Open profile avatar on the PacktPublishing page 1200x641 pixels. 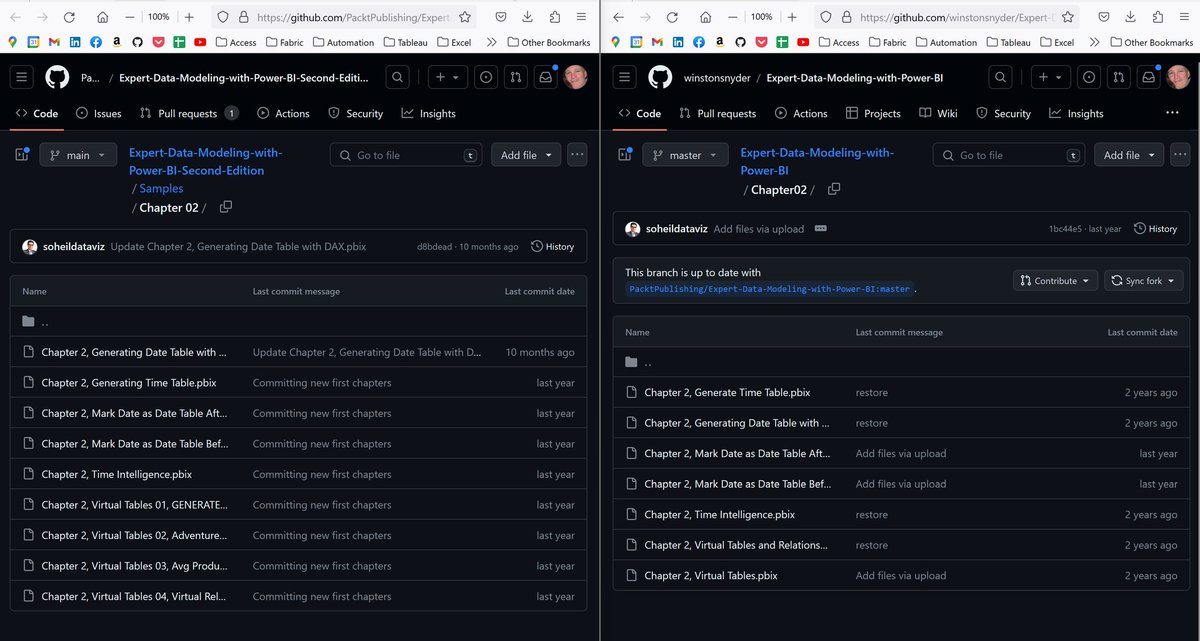point(575,78)
